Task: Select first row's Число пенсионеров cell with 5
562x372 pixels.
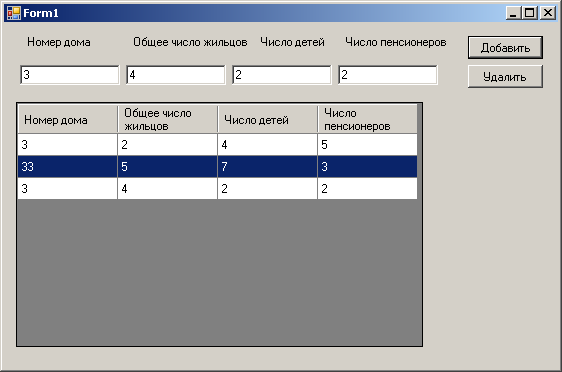Action: pyautogui.click(x=367, y=145)
